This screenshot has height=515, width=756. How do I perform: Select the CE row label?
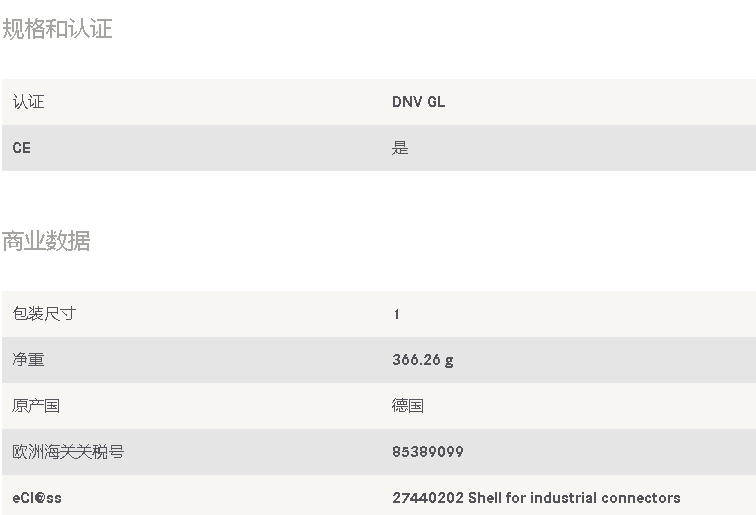point(22,148)
